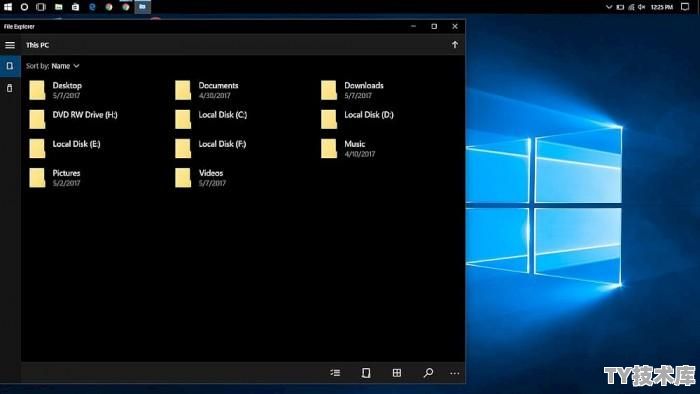Click the volume icon in system tray
The image size is (700, 394).
[642, 7]
